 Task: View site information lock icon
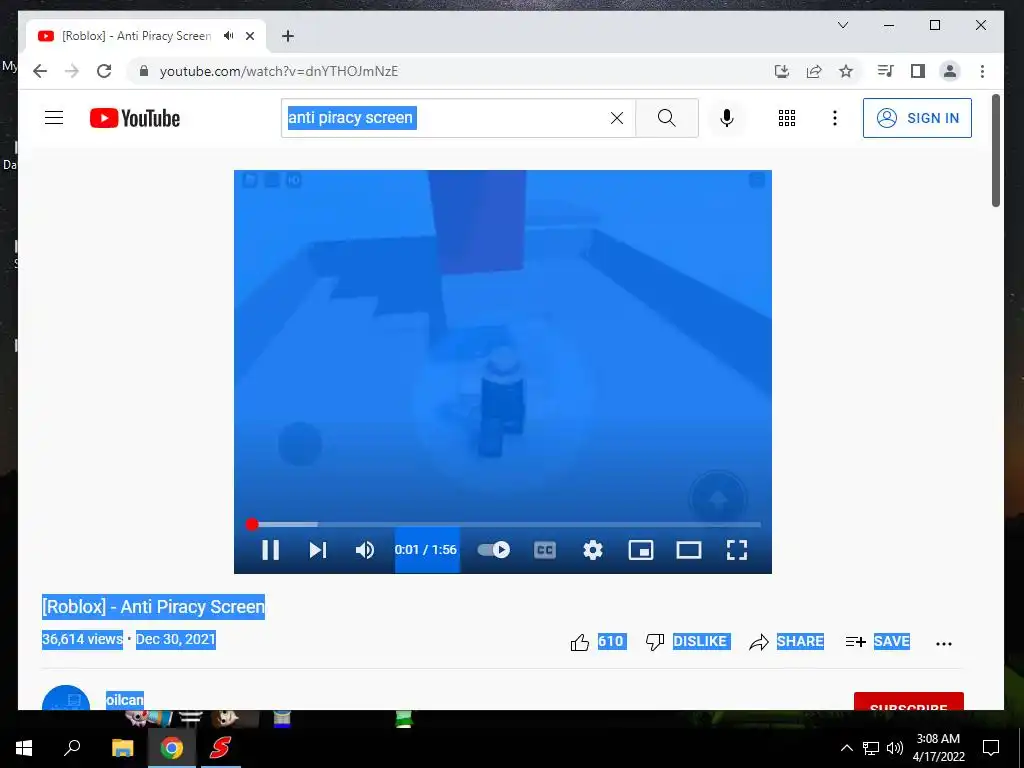(144, 71)
